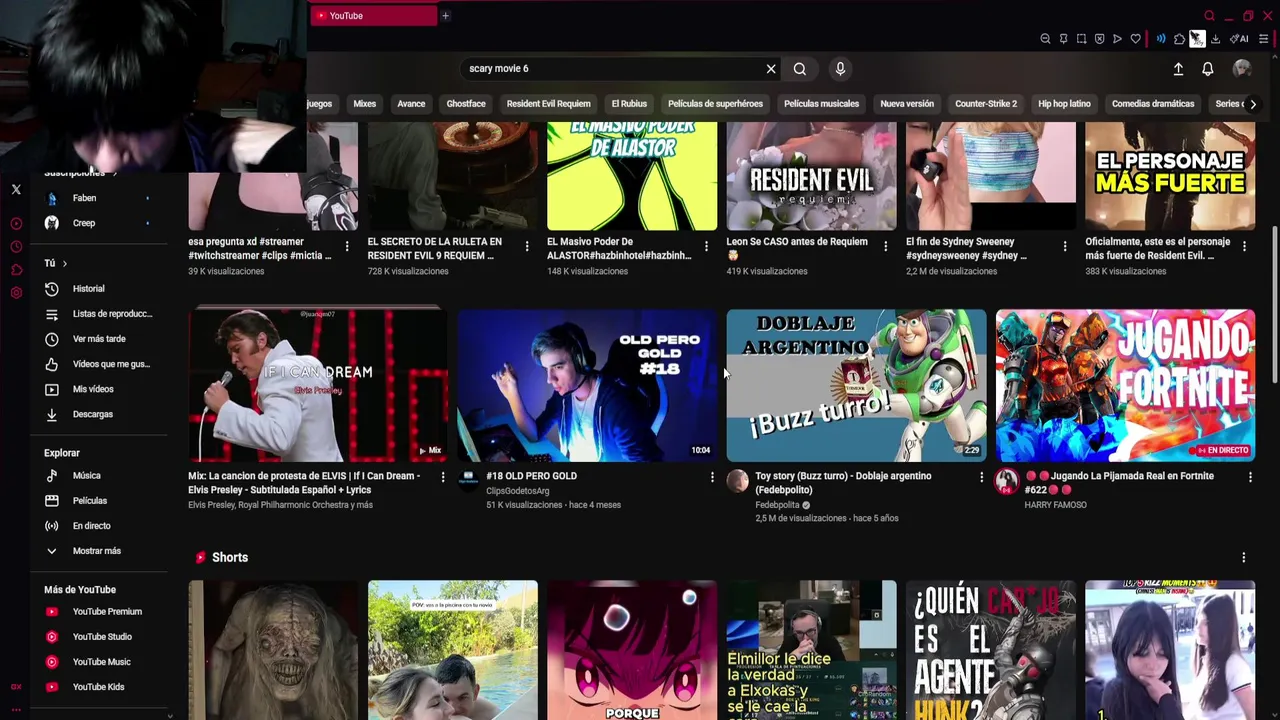Viewport: 1280px width, 720px height.
Task: Open the ¿QUIÉN ES EL AGENTE short
Action: tap(991, 650)
